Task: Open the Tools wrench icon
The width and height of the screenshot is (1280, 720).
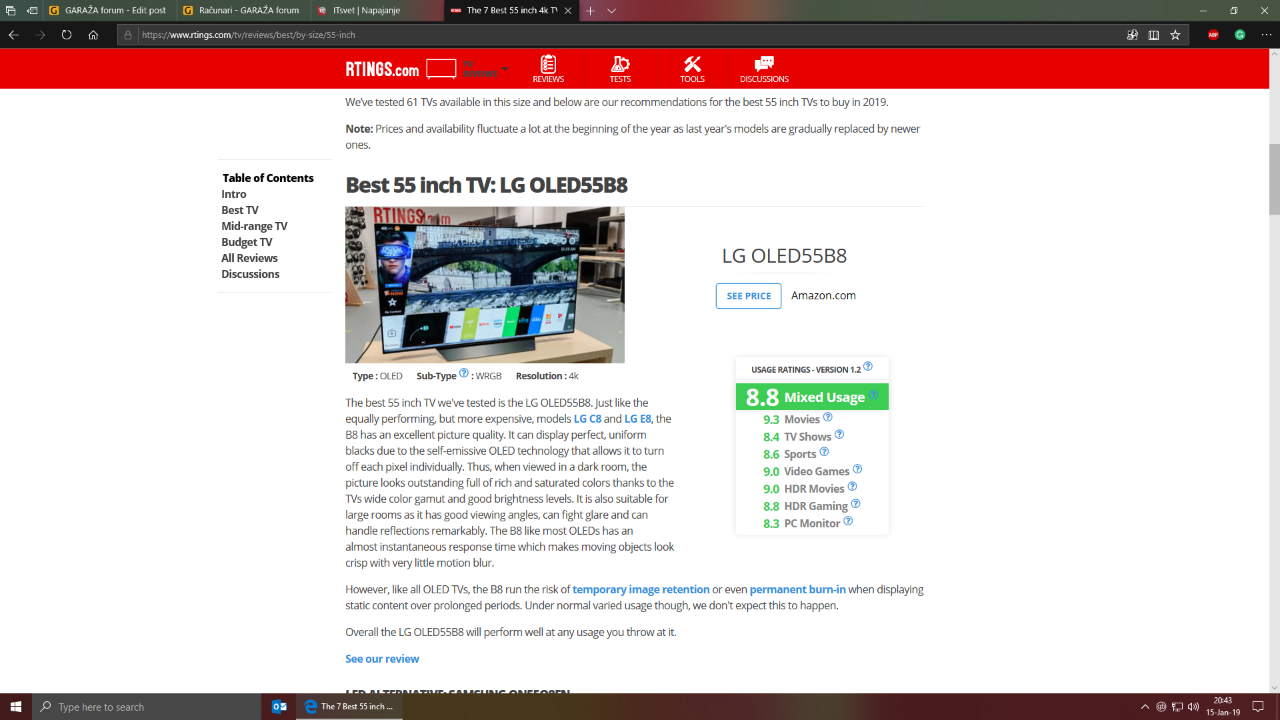Action: pos(692,65)
